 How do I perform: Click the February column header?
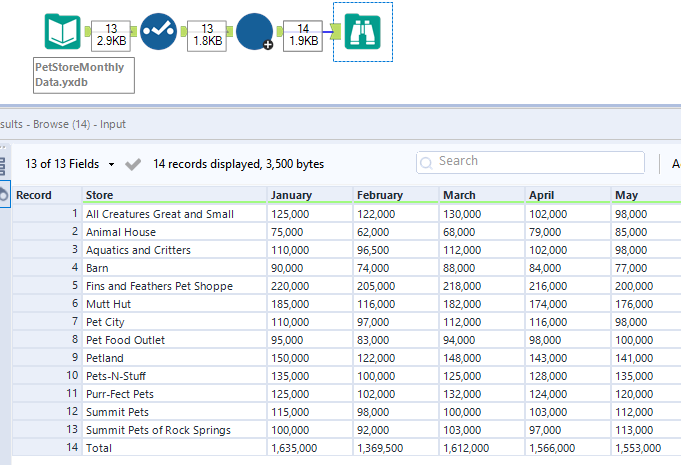pyautogui.click(x=379, y=195)
